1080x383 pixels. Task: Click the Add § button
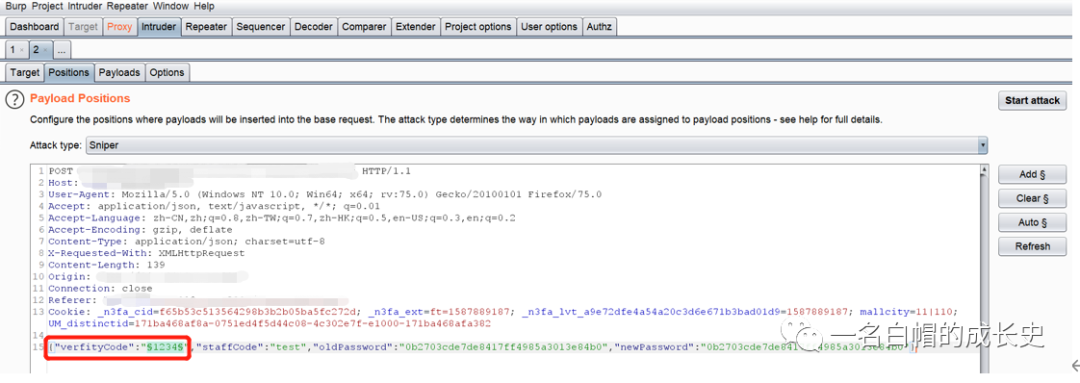click(1032, 174)
